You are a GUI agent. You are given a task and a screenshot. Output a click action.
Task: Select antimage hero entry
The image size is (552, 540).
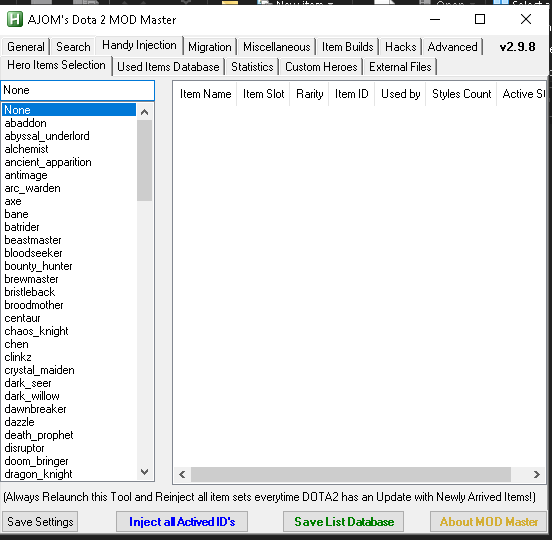69,175
